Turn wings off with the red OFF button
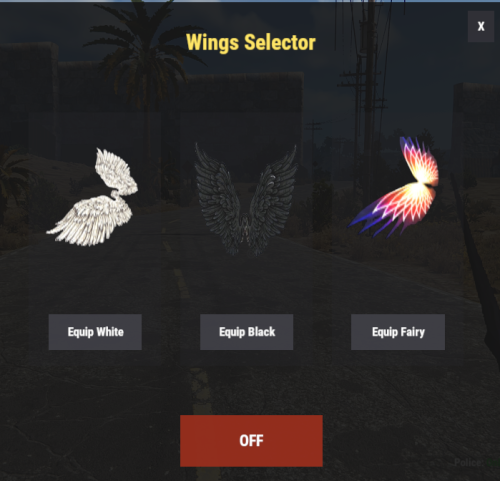Screen dimensions: 500x481 tap(251, 441)
